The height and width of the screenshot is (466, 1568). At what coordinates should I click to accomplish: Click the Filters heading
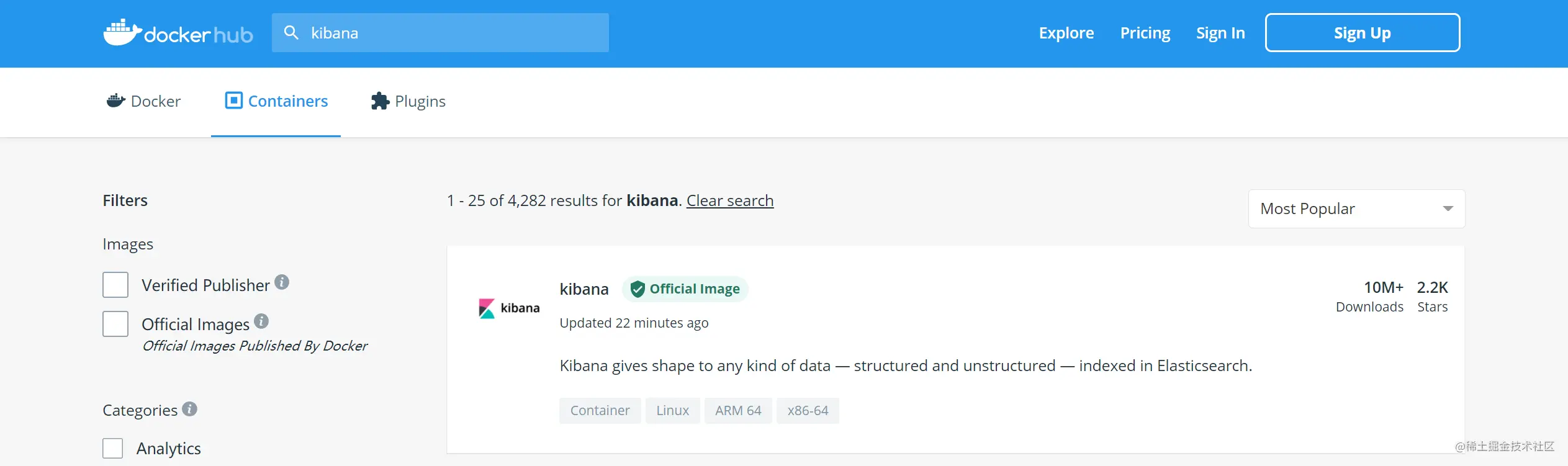point(125,200)
